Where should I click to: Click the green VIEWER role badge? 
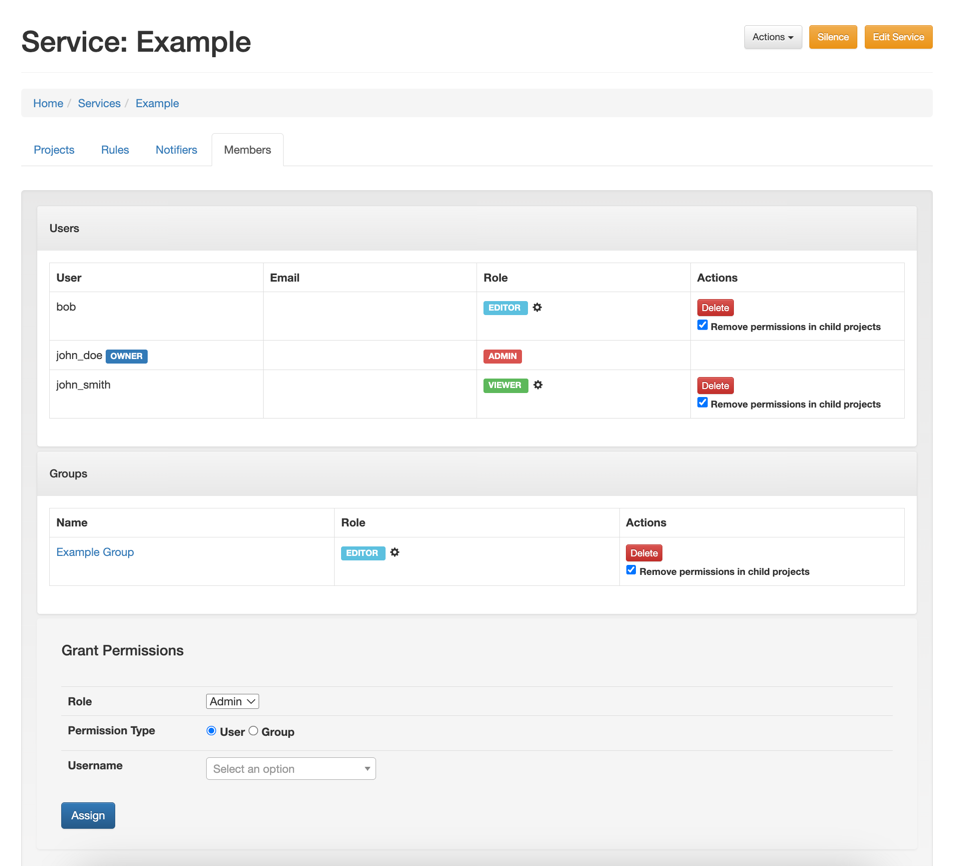(505, 385)
